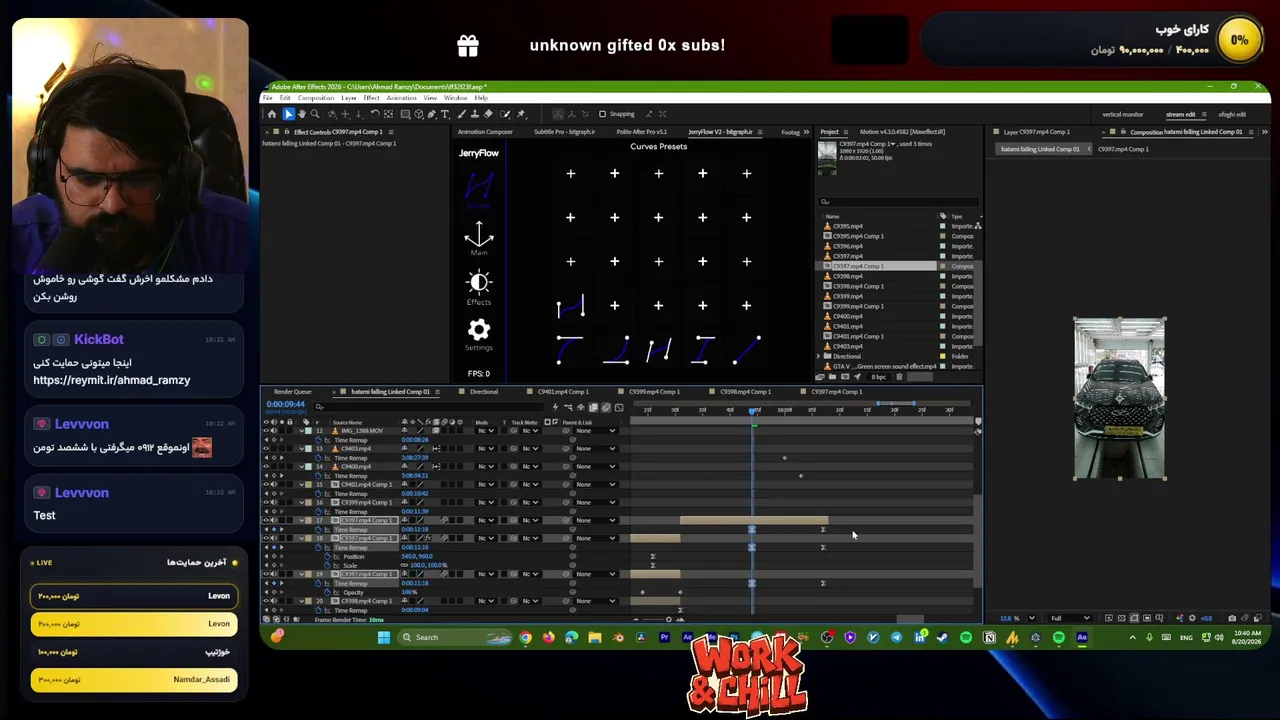Toggle timeline graph editor button
The width and height of the screenshot is (1280, 720).
(x=619, y=407)
